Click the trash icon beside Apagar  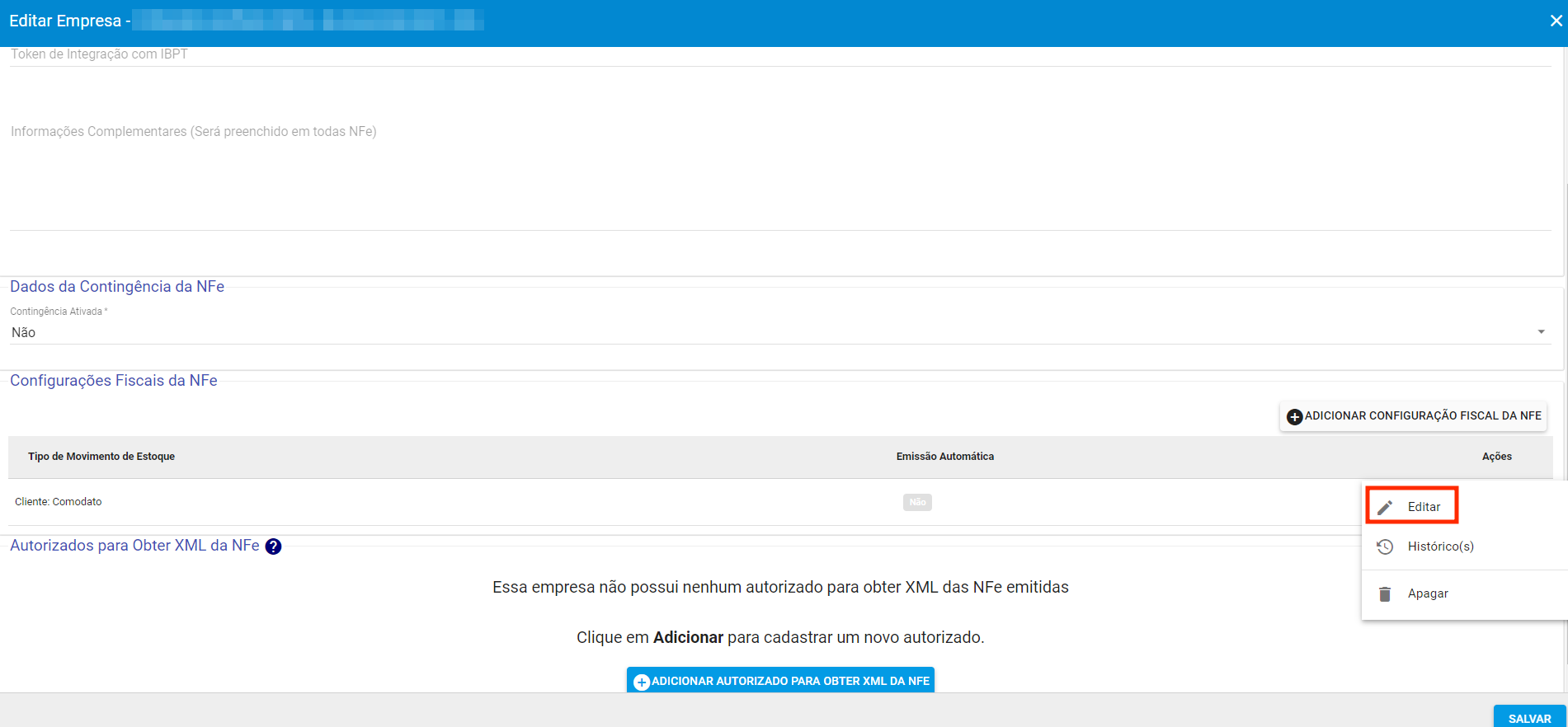pyautogui.click(x=1385, y=593)
